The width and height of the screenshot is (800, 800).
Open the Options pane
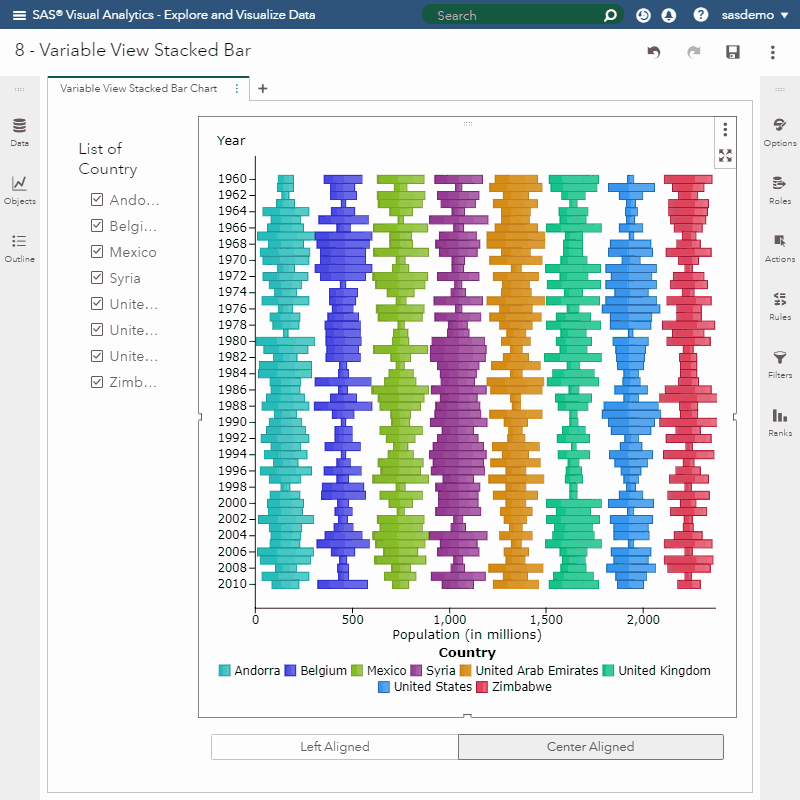coord(780,131)
